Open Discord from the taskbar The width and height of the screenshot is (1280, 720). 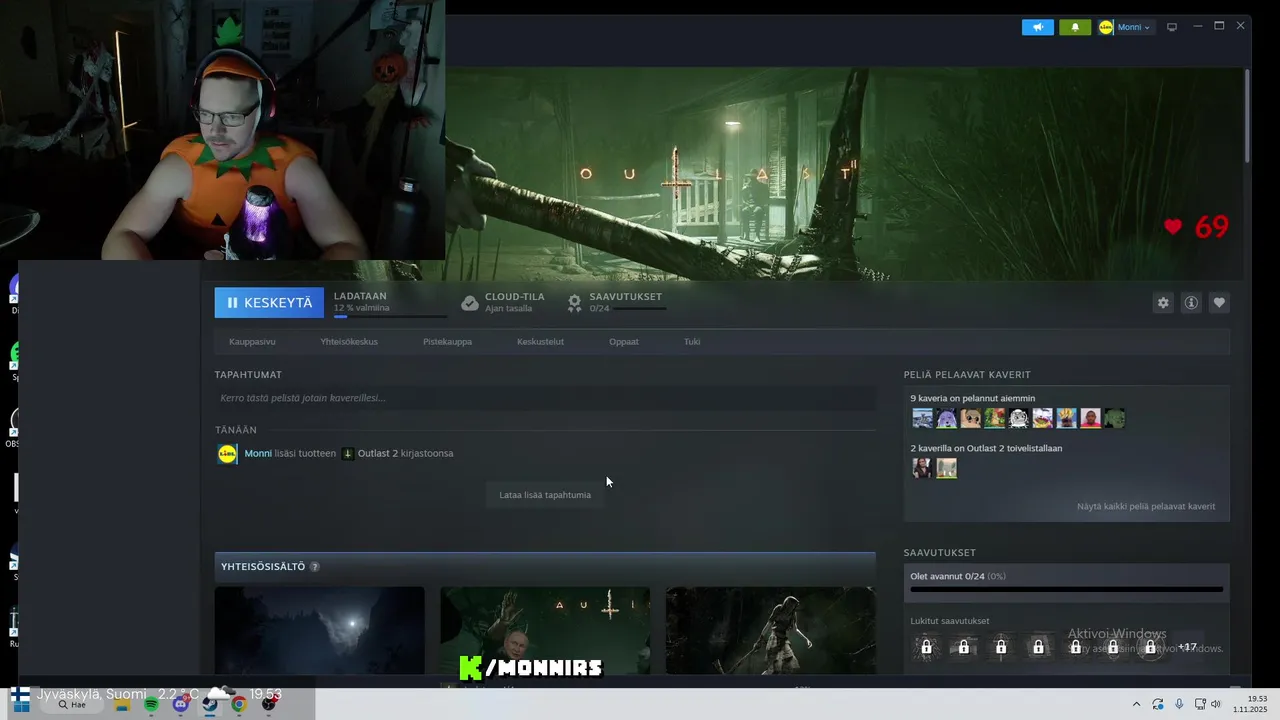point(180,704)
